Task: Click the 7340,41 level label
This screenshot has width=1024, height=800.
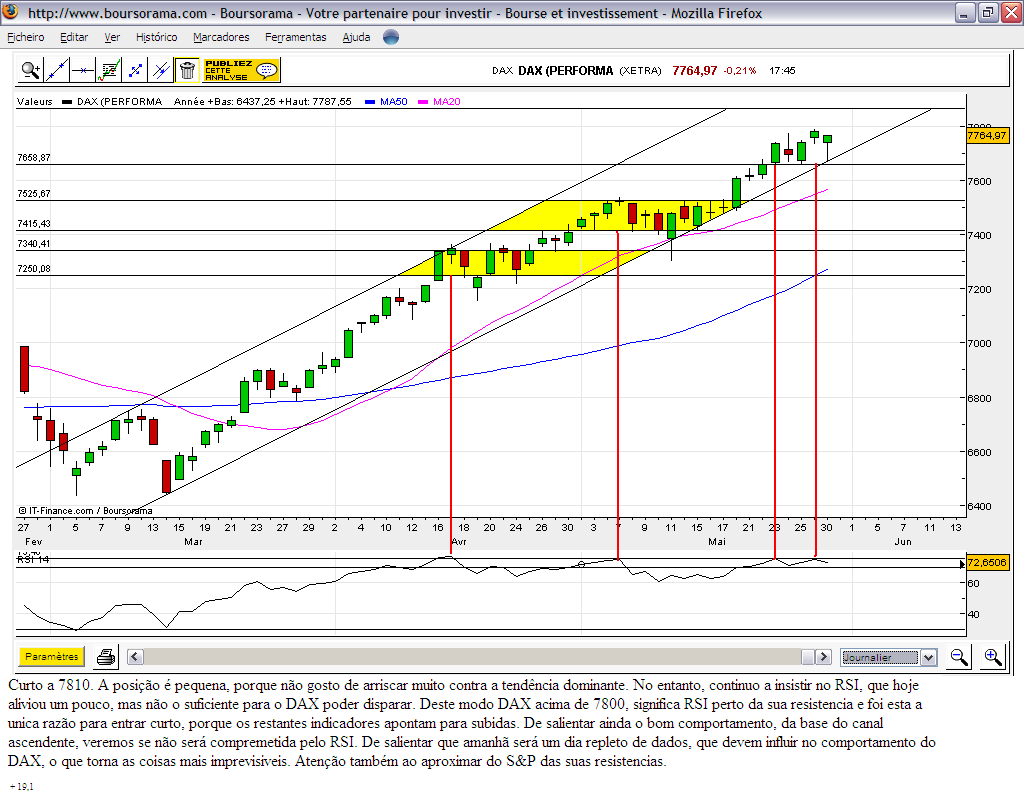Action: tap(34, 244)
